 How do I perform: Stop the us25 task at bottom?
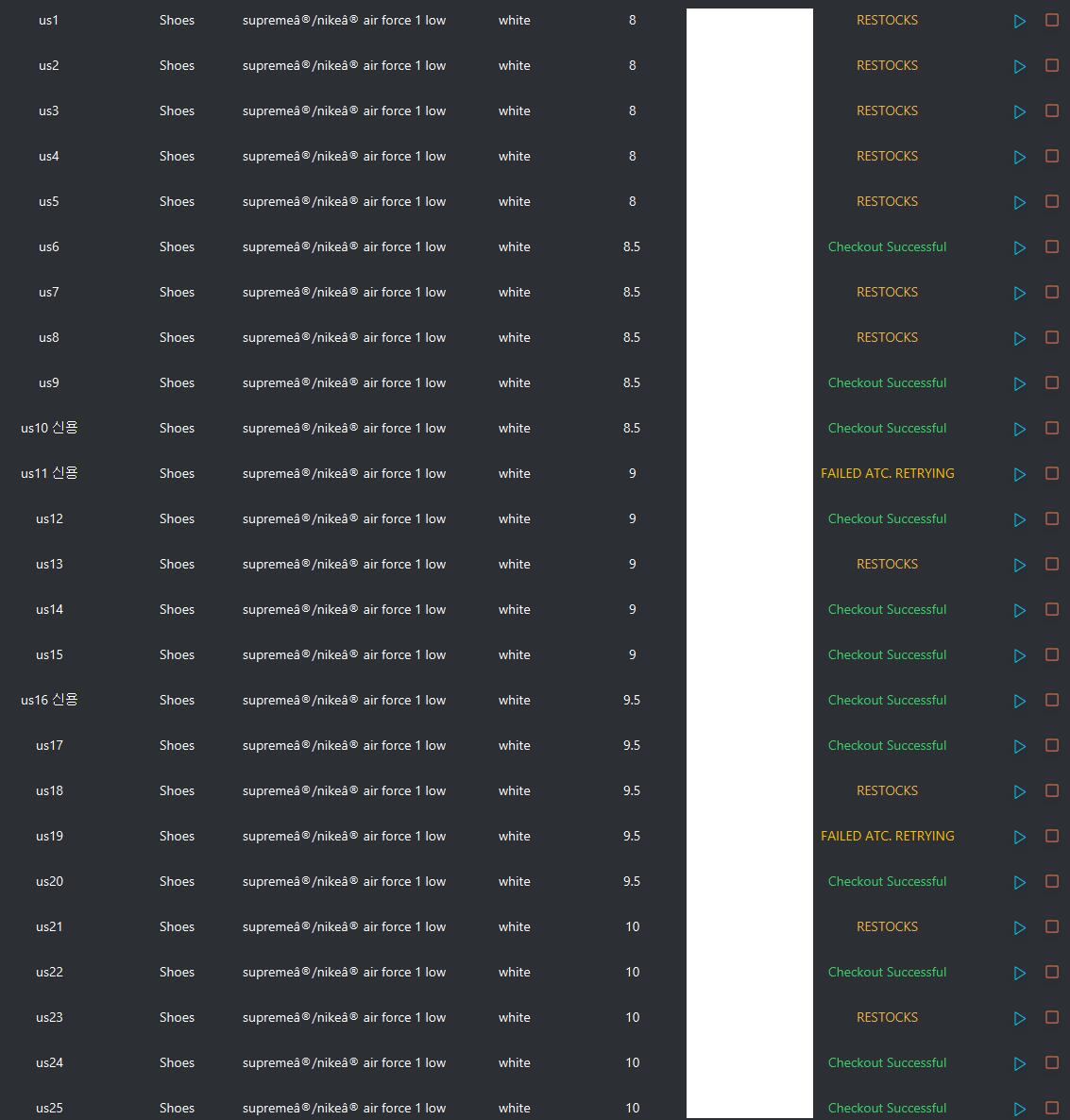click(1052, 1109)
